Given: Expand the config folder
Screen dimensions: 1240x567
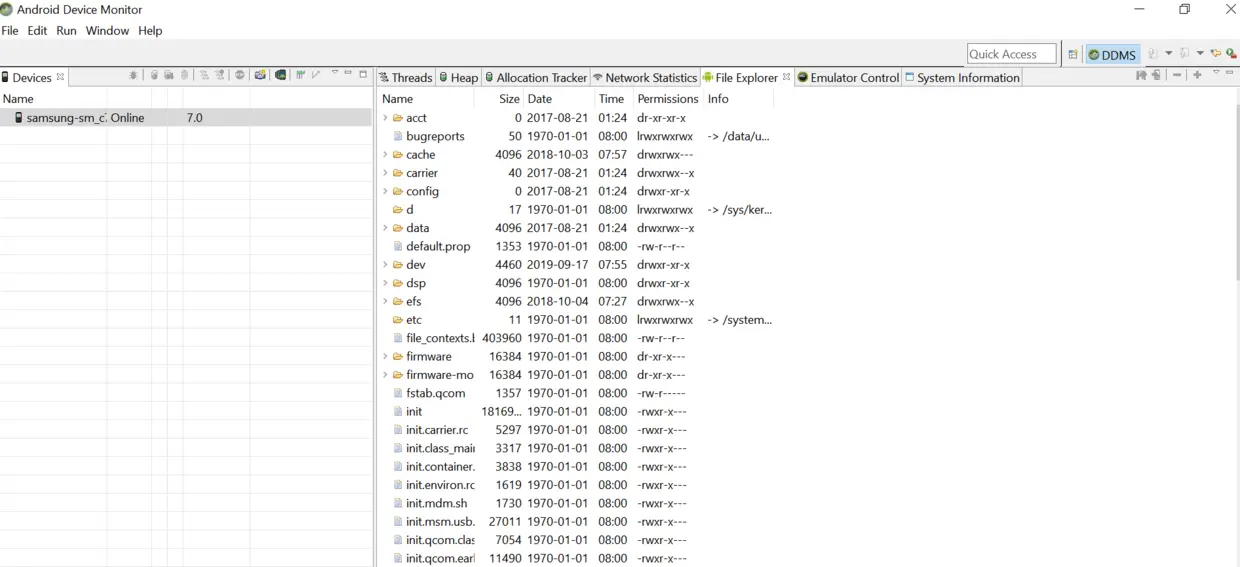Looking at the screenshot, I should (386, 191).
